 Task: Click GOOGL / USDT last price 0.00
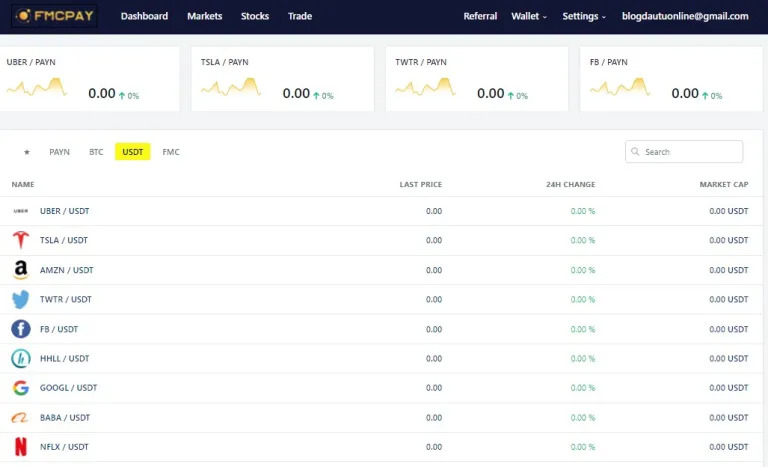click(x=434, y=388)
